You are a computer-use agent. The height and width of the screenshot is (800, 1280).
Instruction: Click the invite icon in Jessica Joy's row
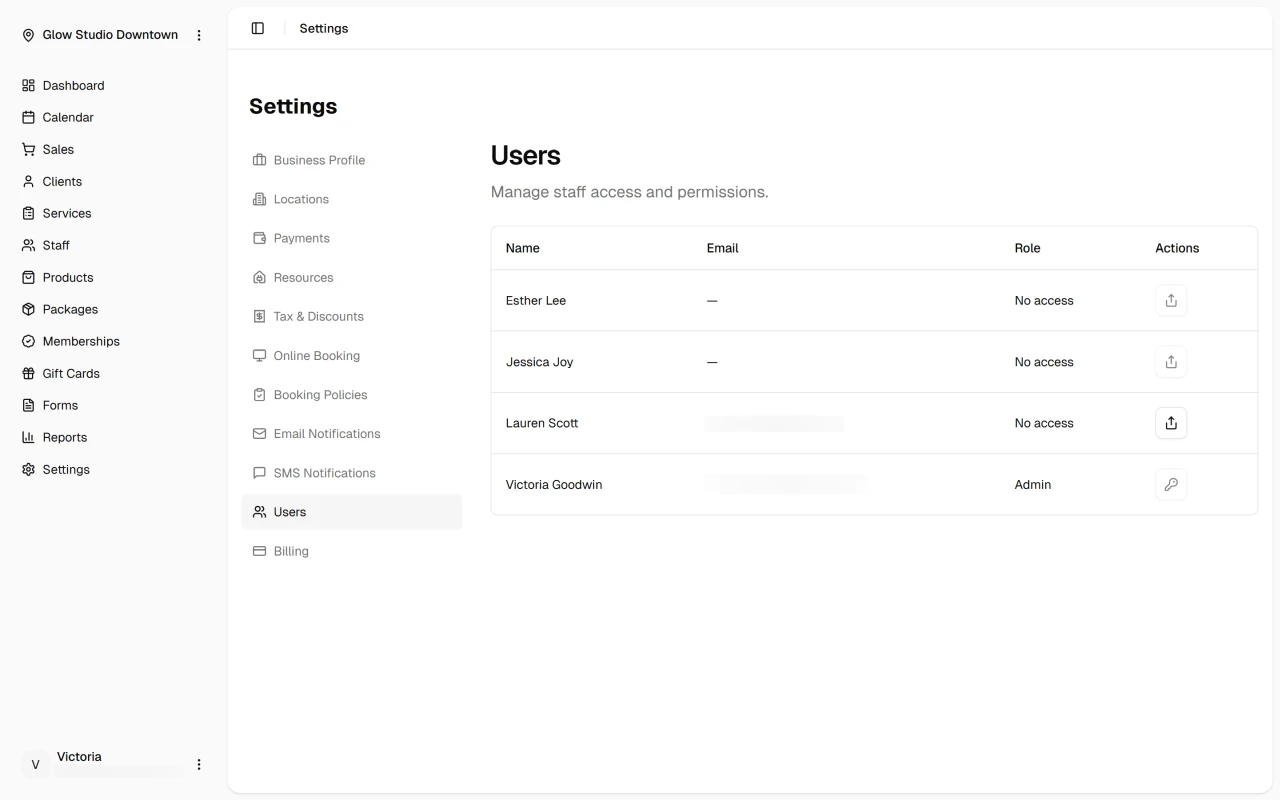click(x=1171, y=361)
